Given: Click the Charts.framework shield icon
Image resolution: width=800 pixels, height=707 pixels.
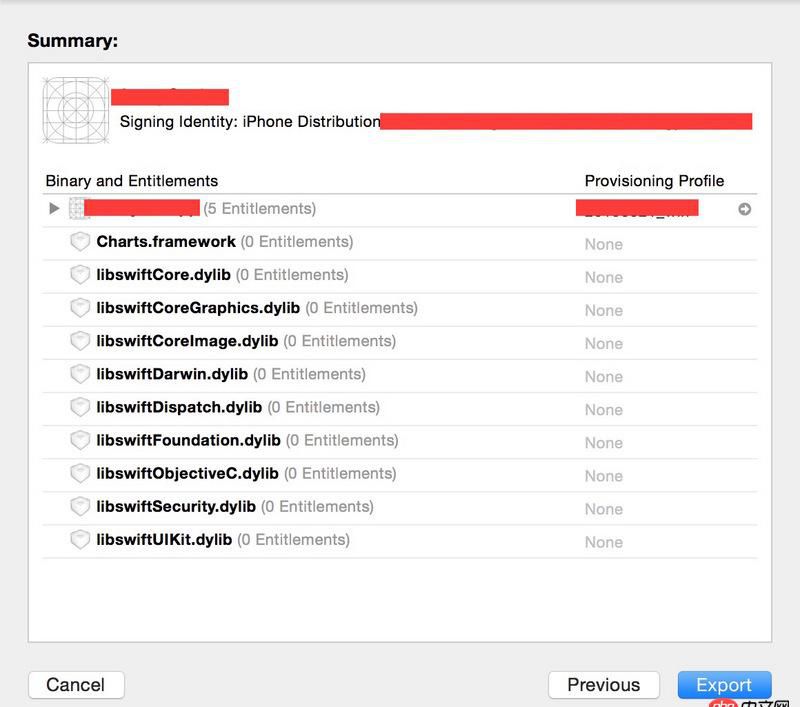Looking at the screenshot, I should pos(80,242).
